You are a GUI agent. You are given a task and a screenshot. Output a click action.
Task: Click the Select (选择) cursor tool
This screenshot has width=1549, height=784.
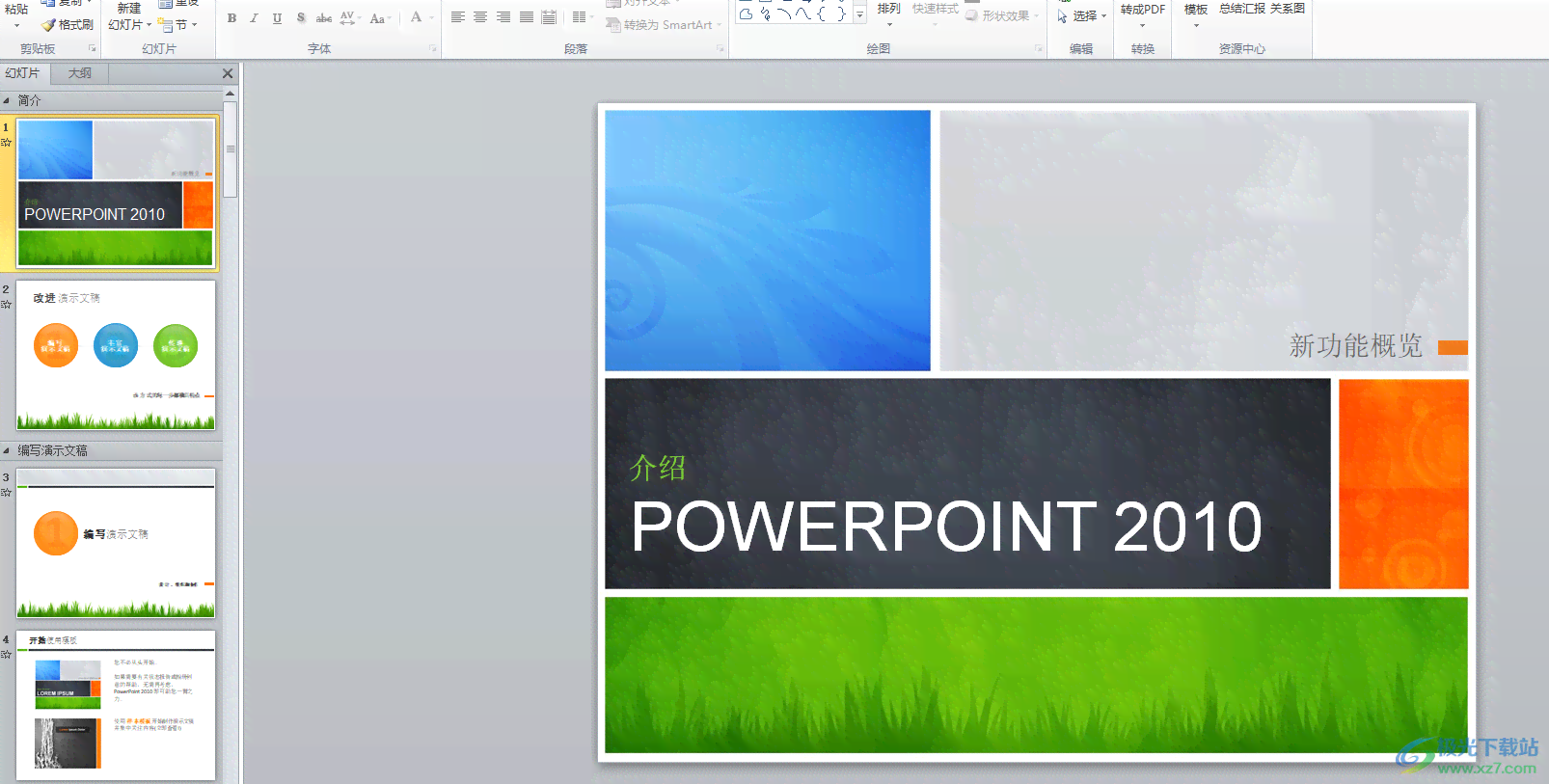[1082, 16]
